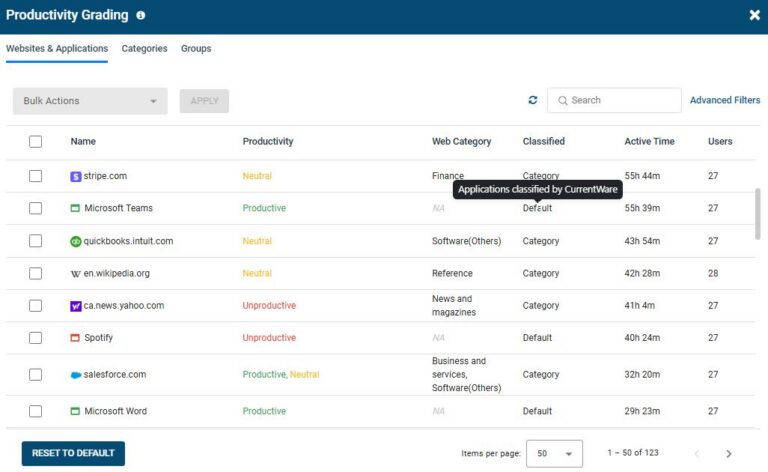Viewport: 768px width, 472px height.
Task: Sort by Web Category column header
Action: pyautogui.click(x=461, y=142)
